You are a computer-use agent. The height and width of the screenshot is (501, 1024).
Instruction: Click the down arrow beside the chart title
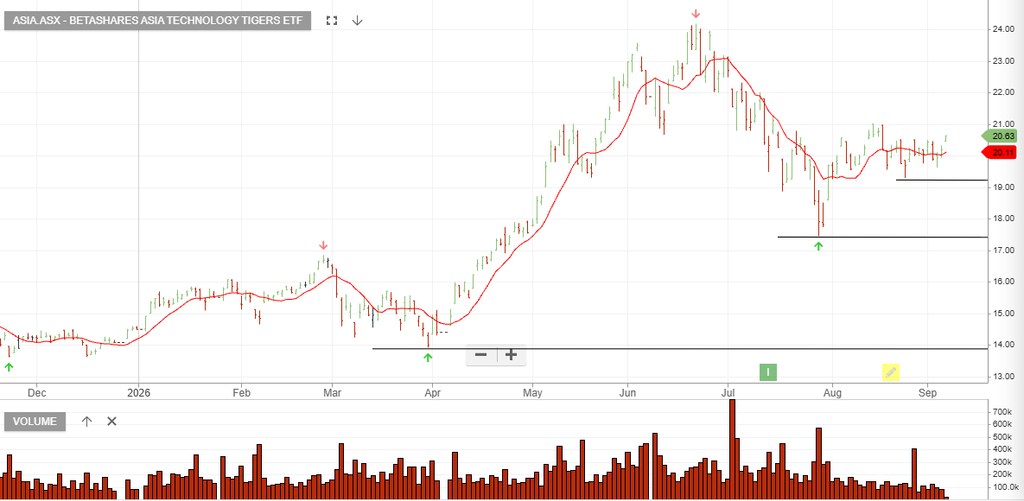(357, 20)
